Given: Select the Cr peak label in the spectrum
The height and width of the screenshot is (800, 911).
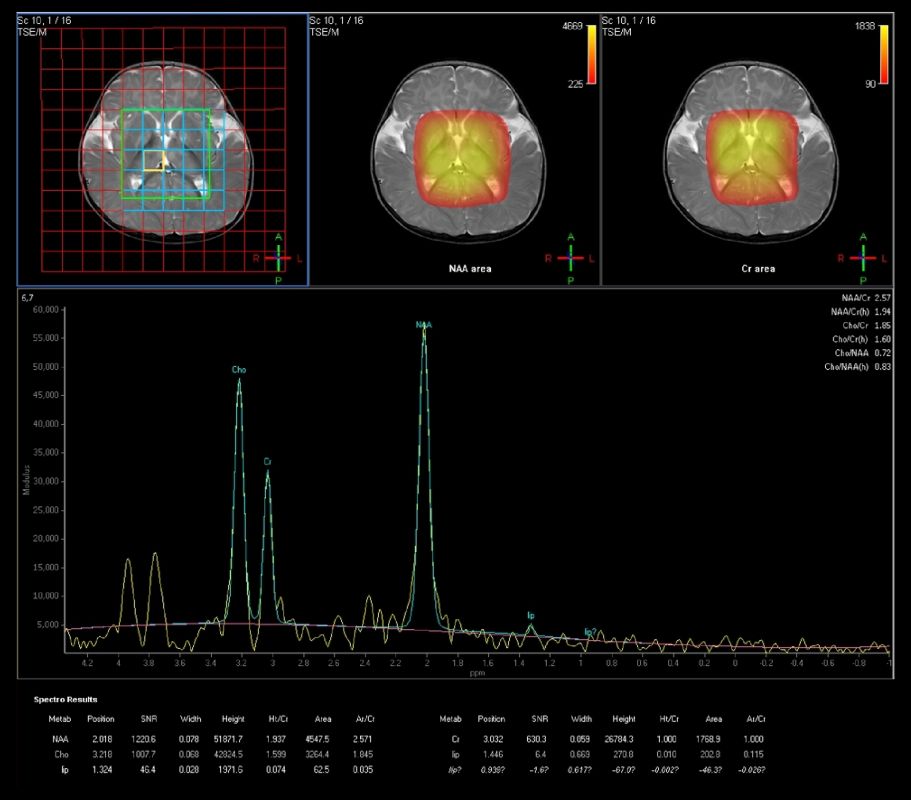Looking at the screenshot, I should tap(267, 461).
